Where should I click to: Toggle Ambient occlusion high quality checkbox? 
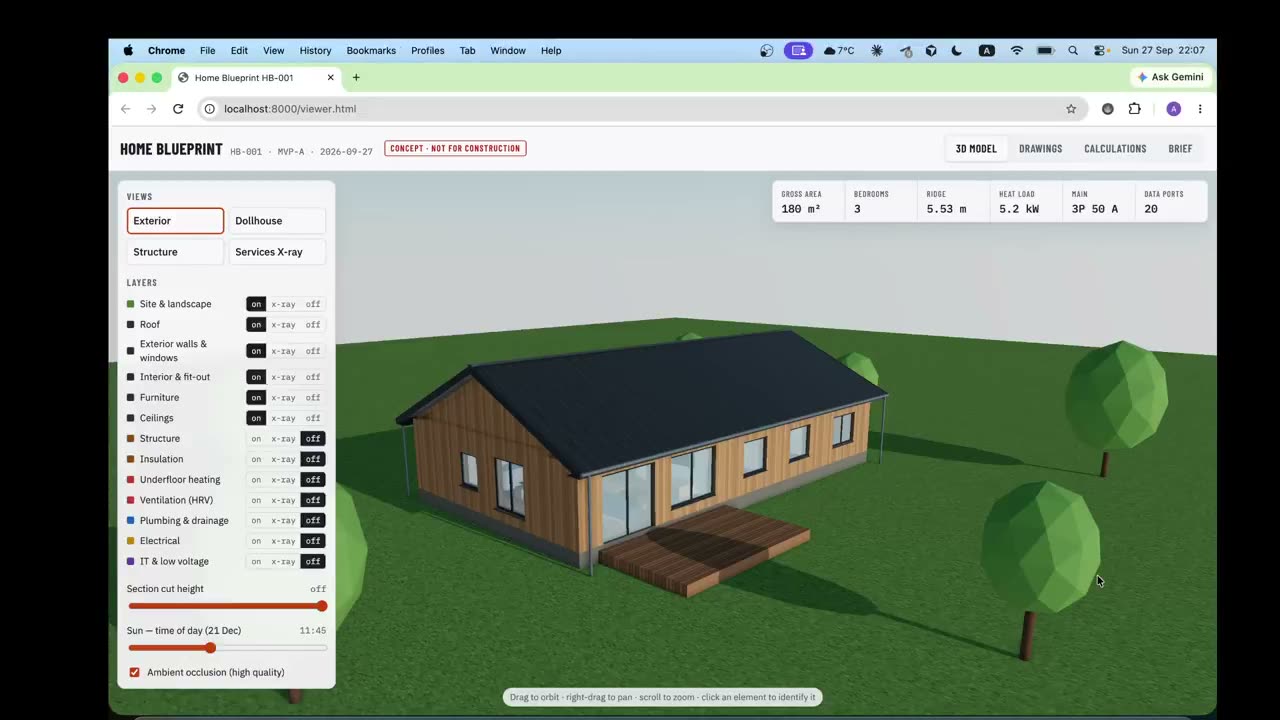[x=135, y=672]
